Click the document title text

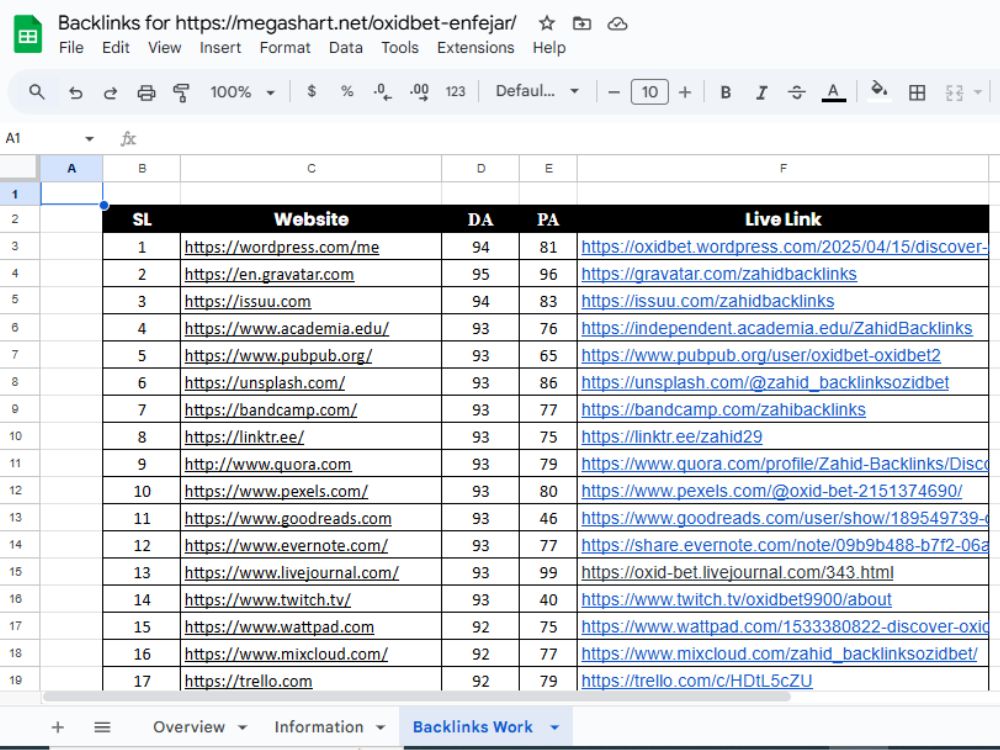(287, 23)
